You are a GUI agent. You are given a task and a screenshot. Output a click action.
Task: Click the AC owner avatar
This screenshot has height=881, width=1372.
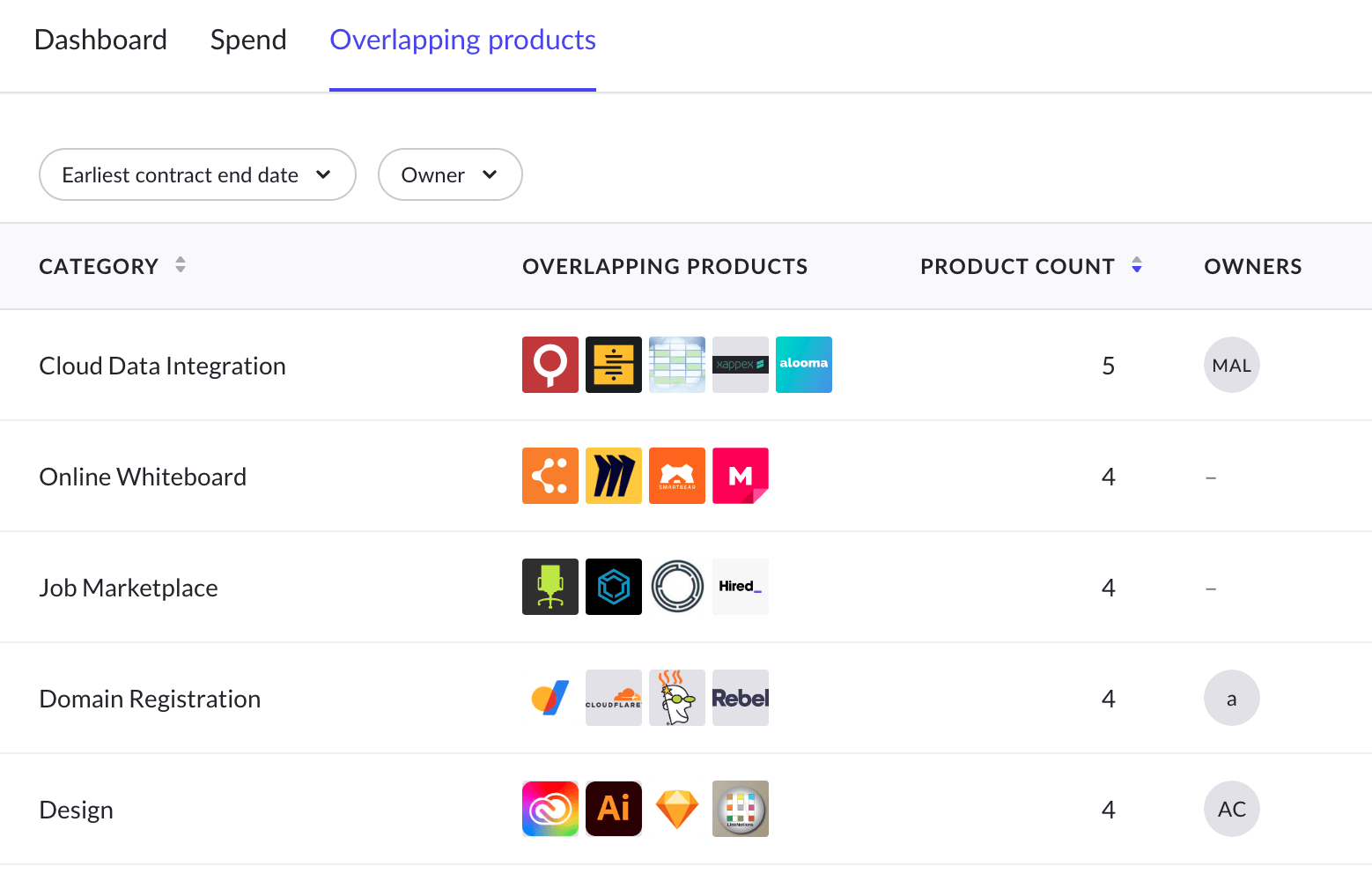pos(1231,809)
